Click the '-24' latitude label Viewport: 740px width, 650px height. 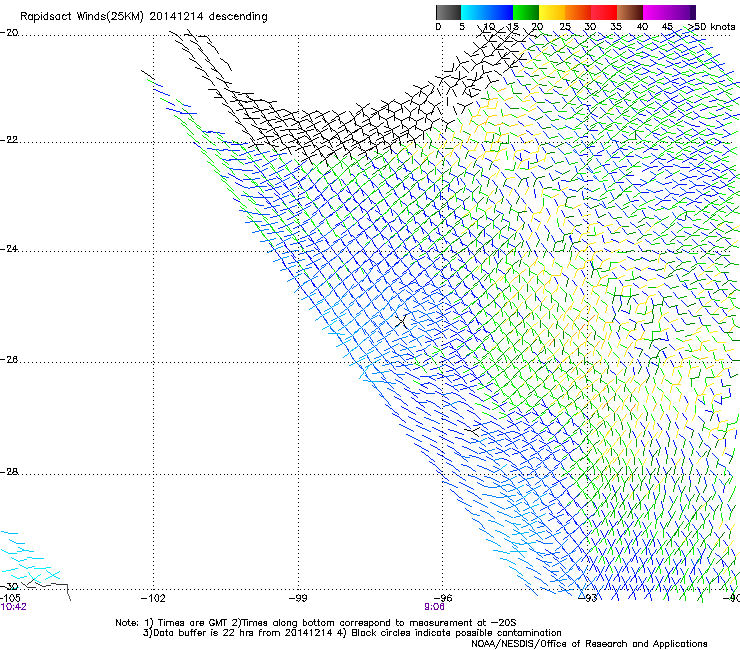point(10,248)
